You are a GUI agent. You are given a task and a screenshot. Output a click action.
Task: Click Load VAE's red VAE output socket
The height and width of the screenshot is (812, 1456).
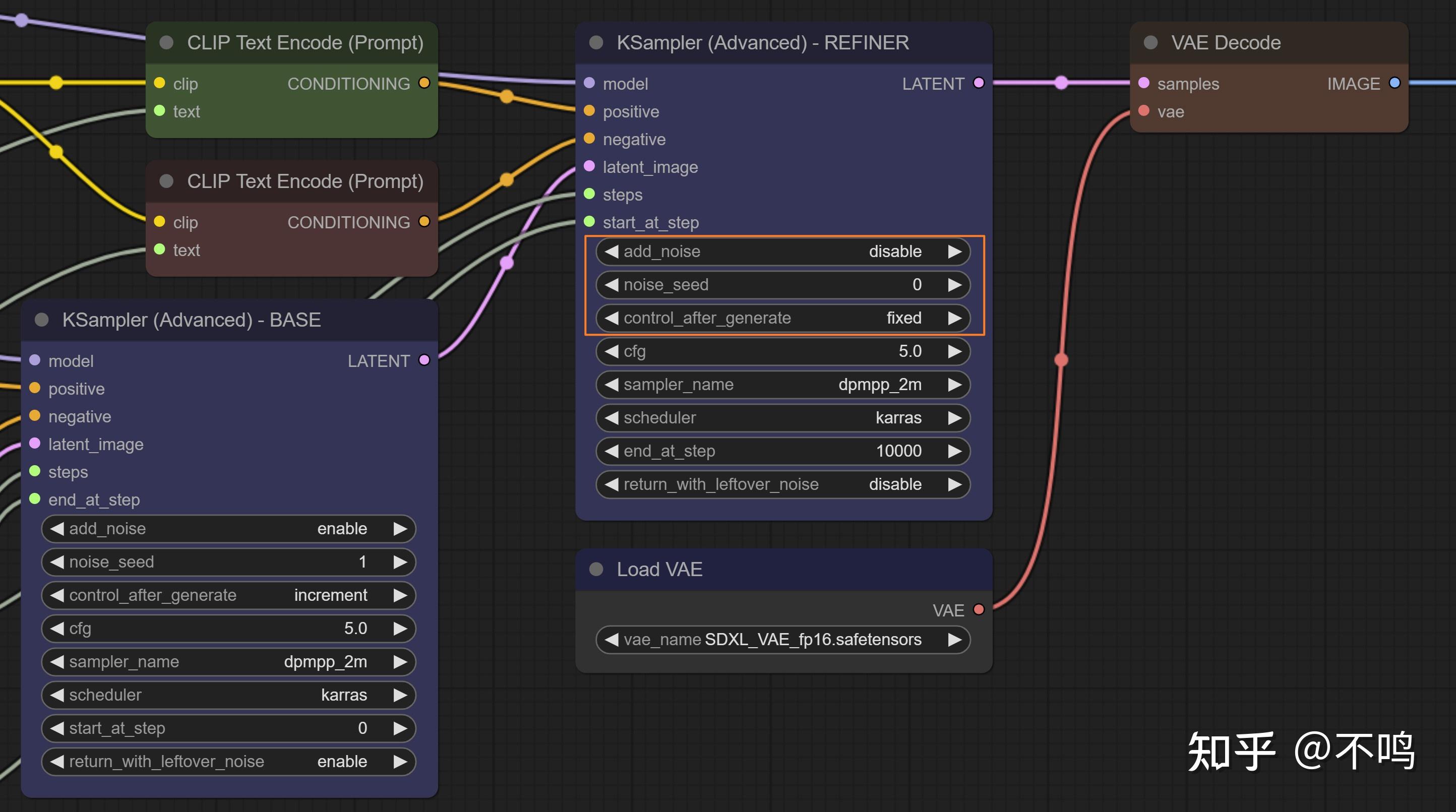pyautogui.click(x=979, y=610)
